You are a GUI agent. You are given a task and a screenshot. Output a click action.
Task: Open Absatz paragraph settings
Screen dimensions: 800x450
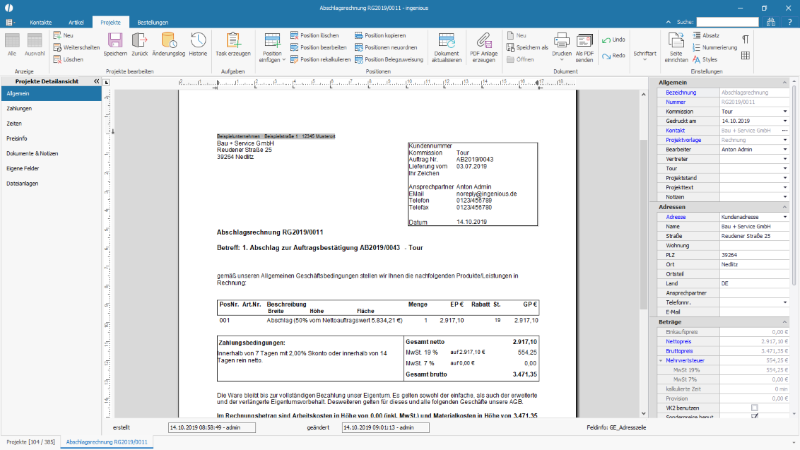point(707,35)
